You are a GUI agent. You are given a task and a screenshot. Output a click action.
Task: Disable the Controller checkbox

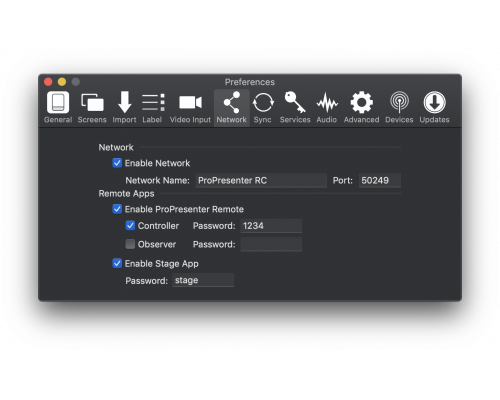click(x=130, y=226)
